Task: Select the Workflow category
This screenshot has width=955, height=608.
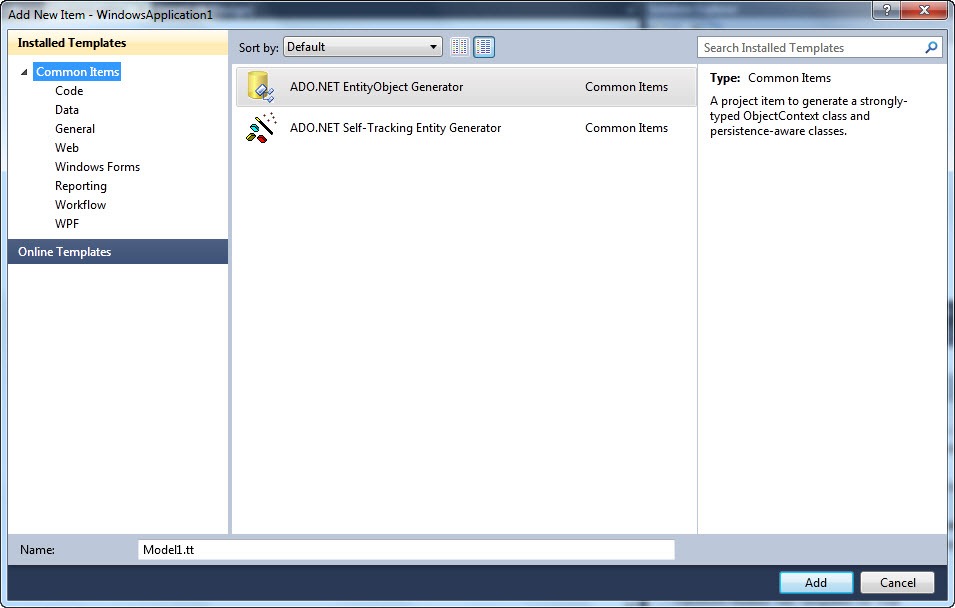Action: 80,205
